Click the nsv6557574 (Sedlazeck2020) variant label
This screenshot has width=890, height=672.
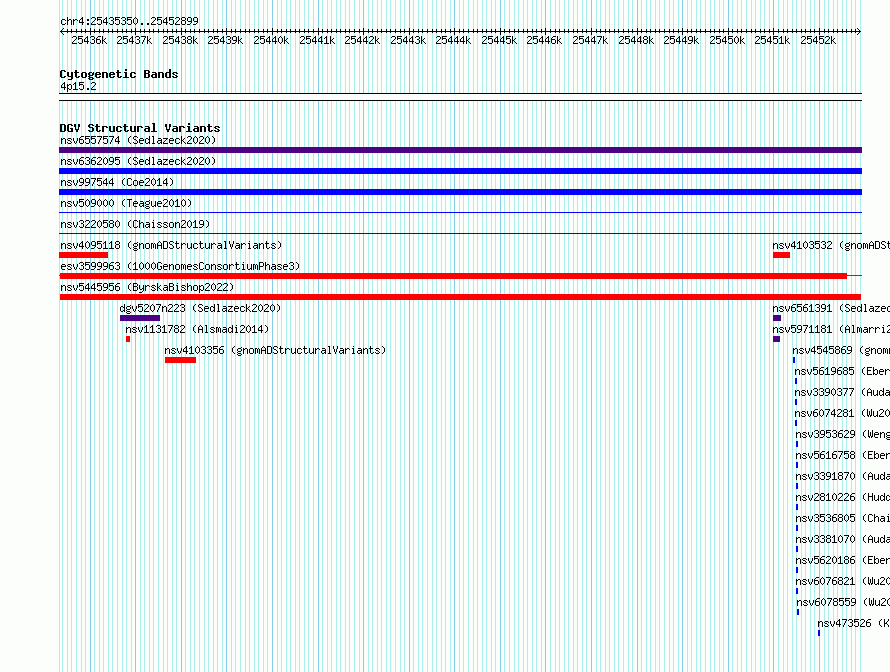(x=138, y=140)
